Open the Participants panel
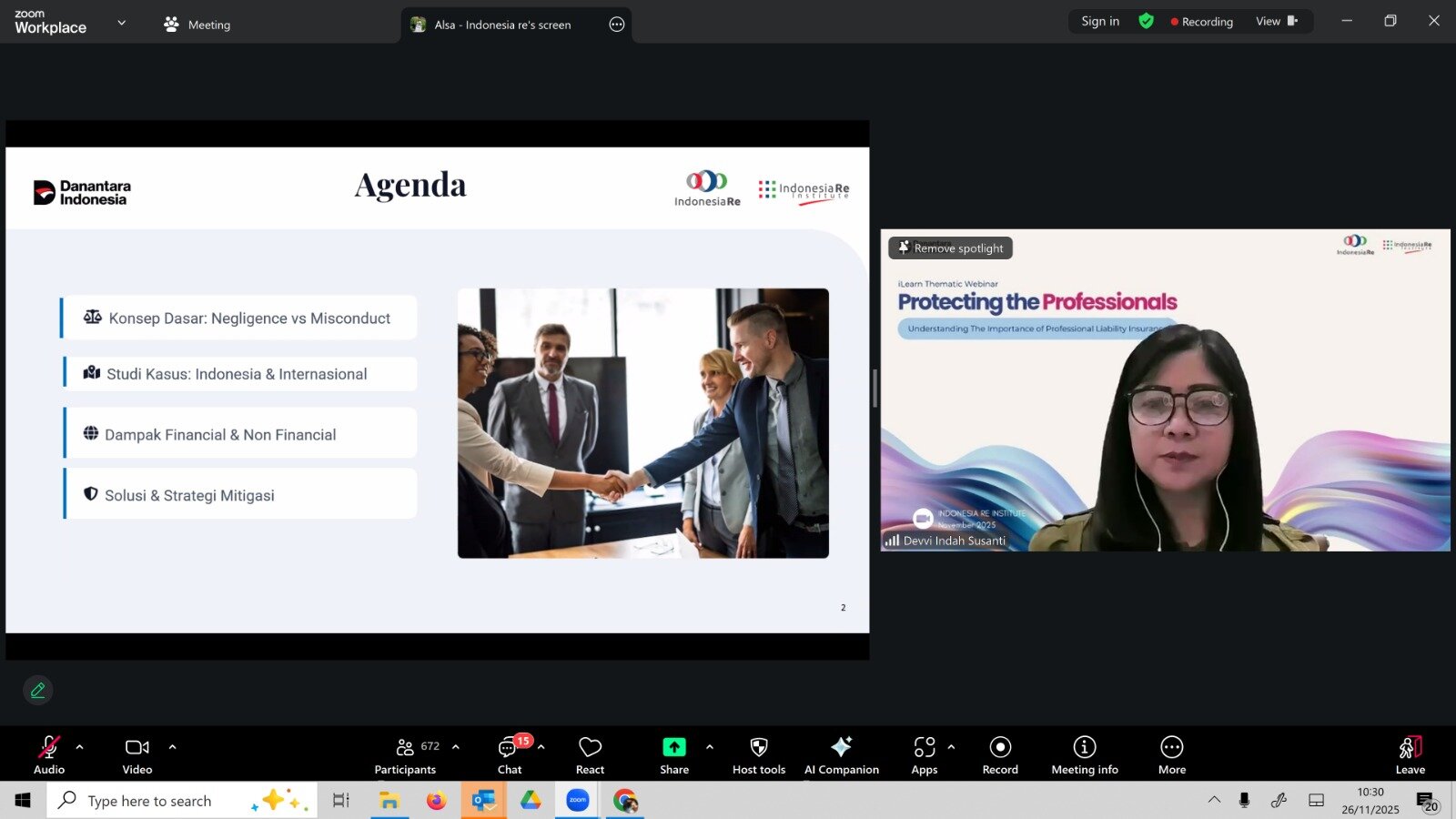This screenshot has height=819, width=1456. pyautogui.click(x=406, y=755)
